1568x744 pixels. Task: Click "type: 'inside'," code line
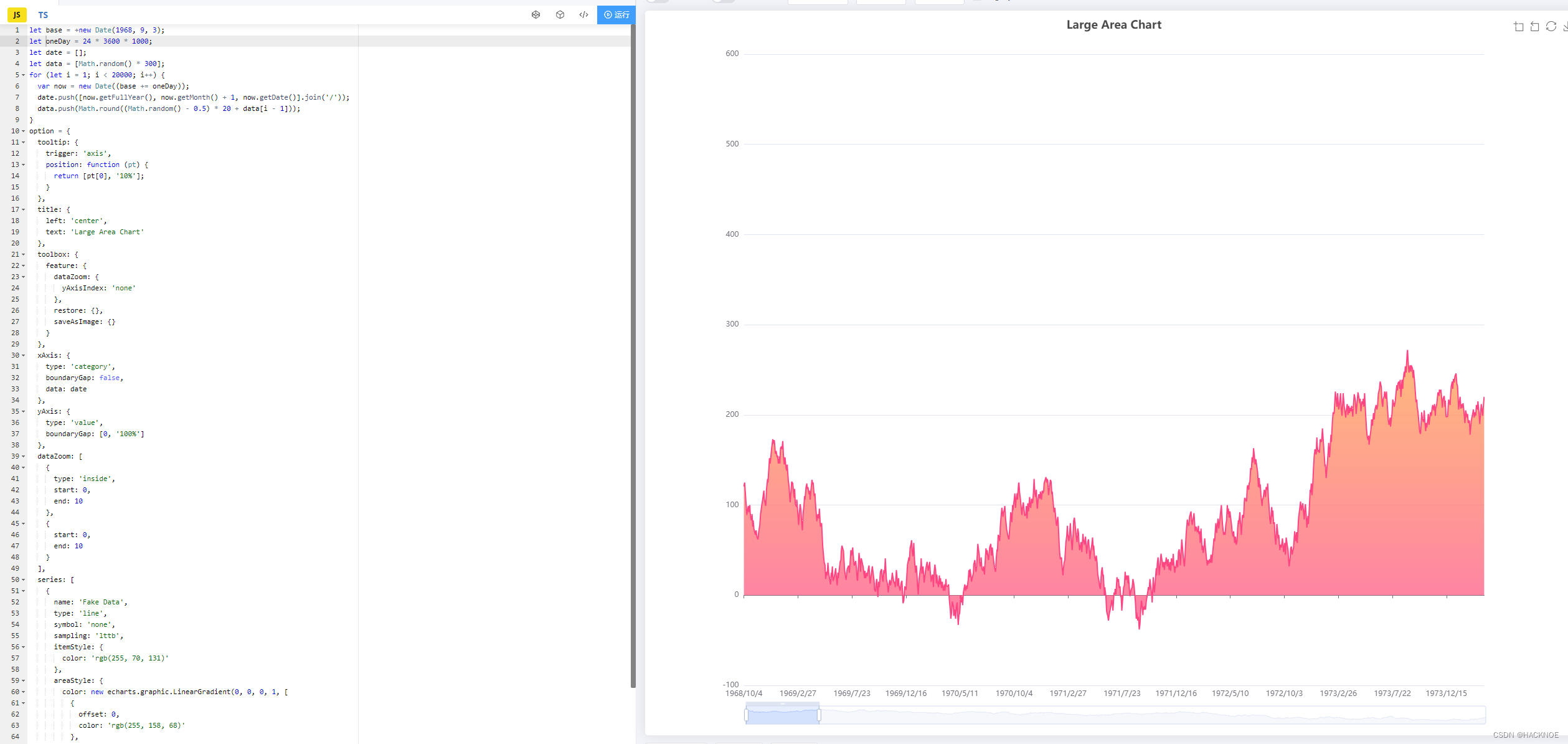pos(84,479)
